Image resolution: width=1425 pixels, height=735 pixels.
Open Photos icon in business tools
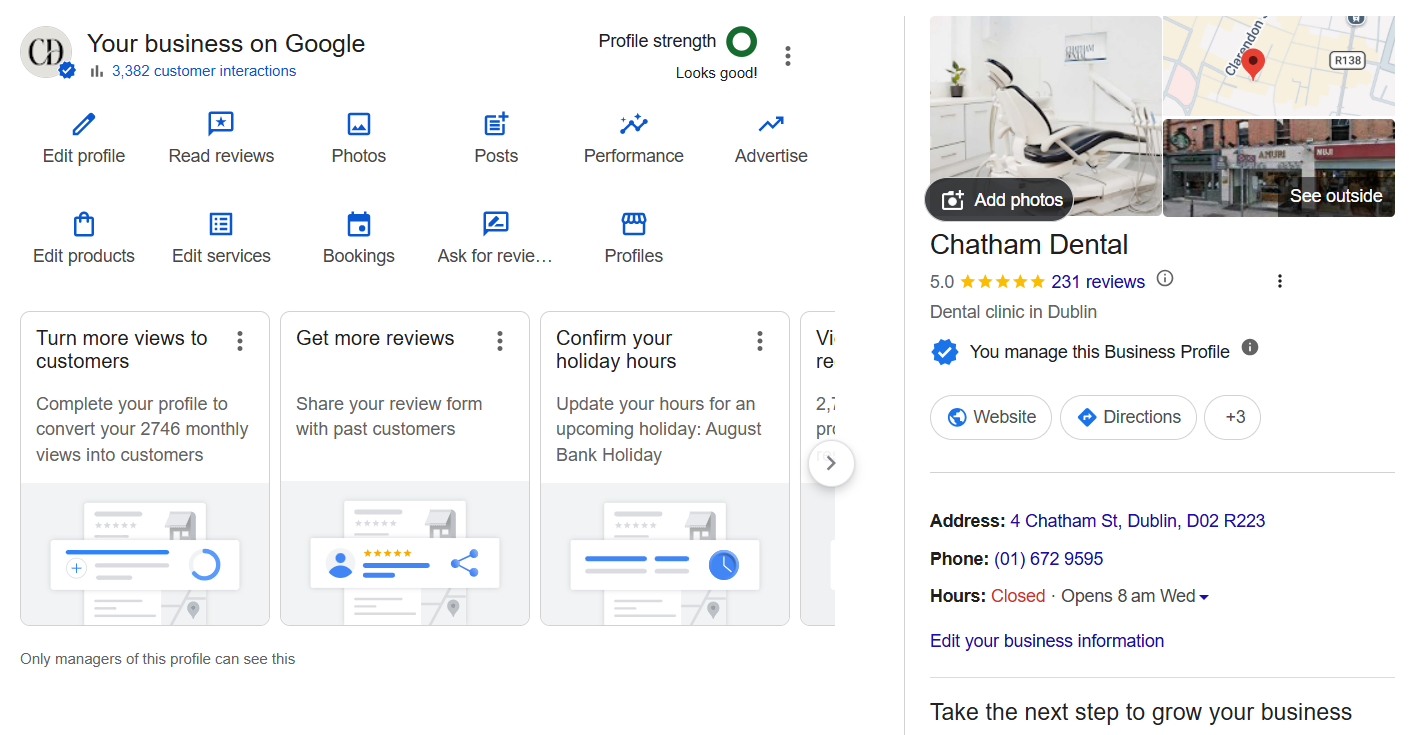coord(359,124)
